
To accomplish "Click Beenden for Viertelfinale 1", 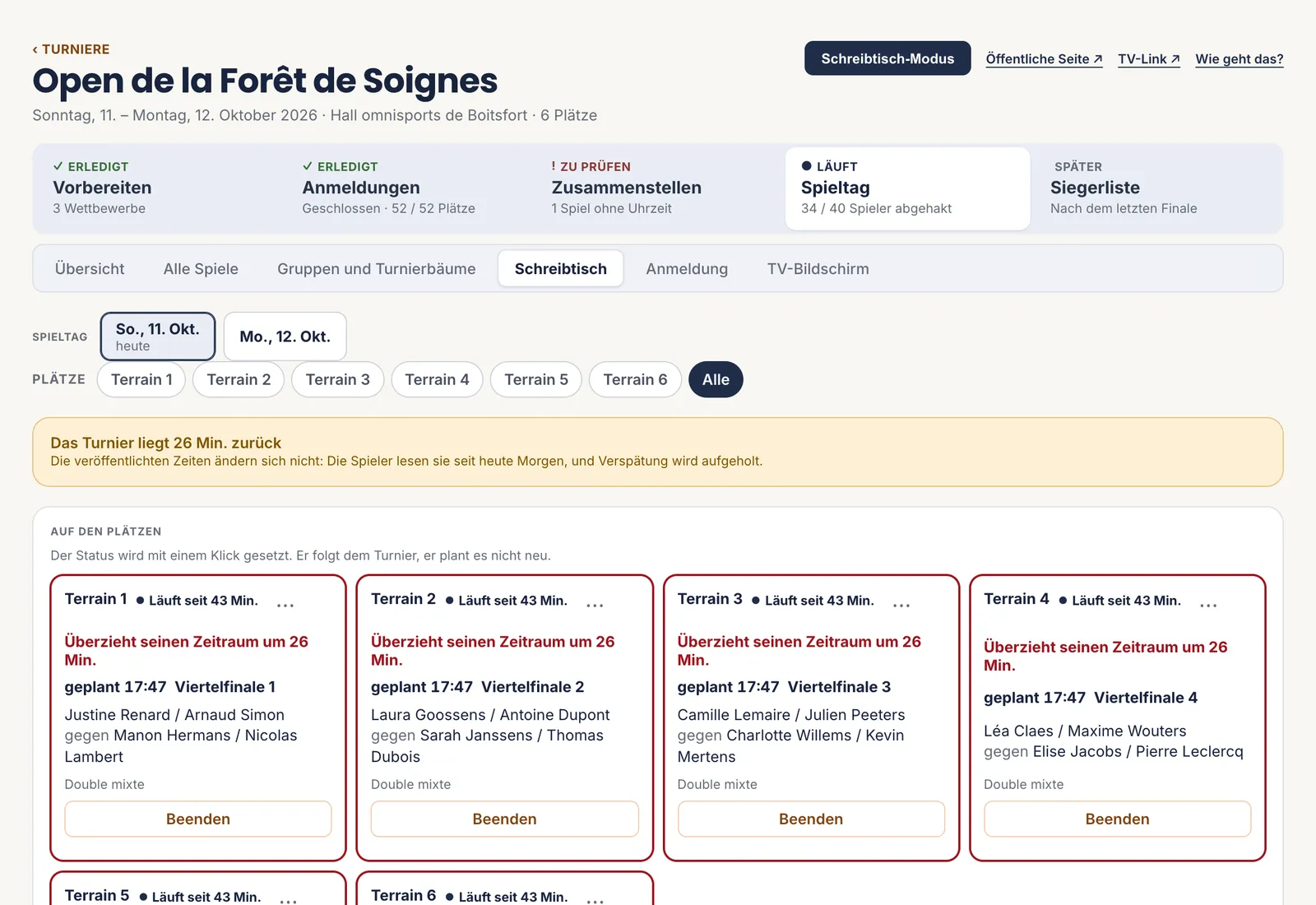I will (198, 819).
